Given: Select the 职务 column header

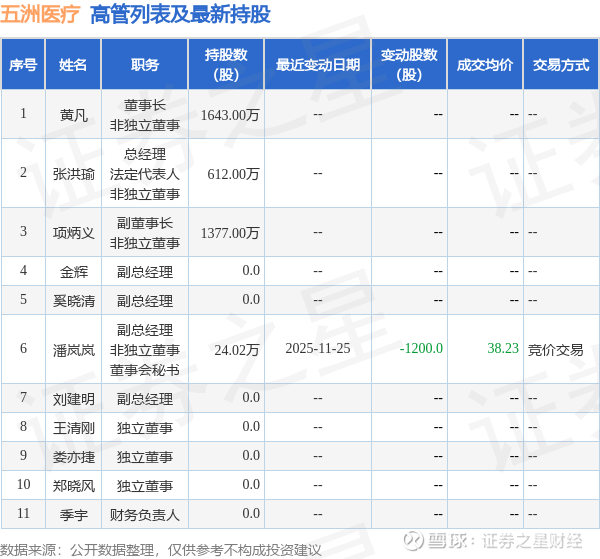Looking at the screenshot, I should [x=145, y=64].
